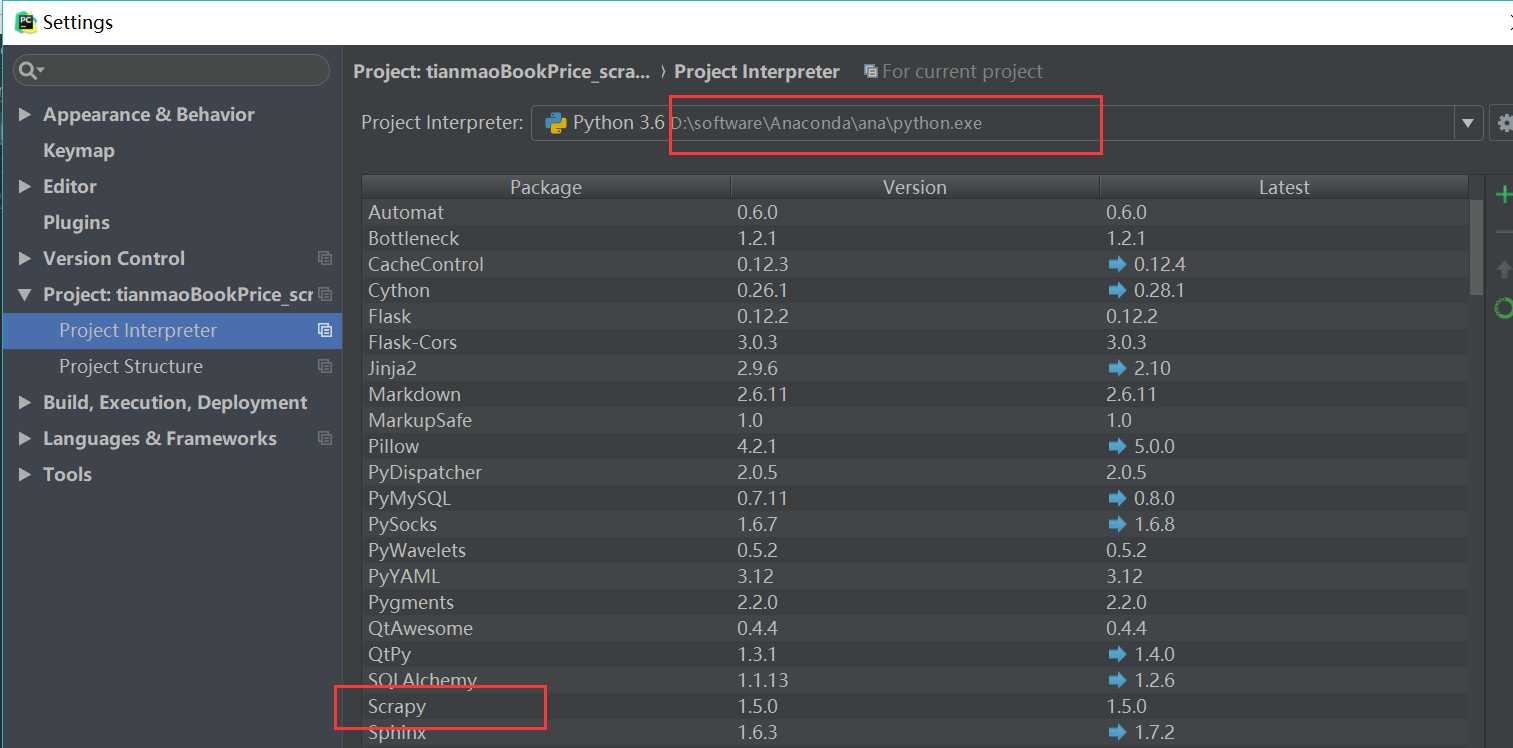The height and width of the screenshot is (748, 1513).
Task: Select the PyYAML package row
Action: pyautogui.click(x=915, y=576)
